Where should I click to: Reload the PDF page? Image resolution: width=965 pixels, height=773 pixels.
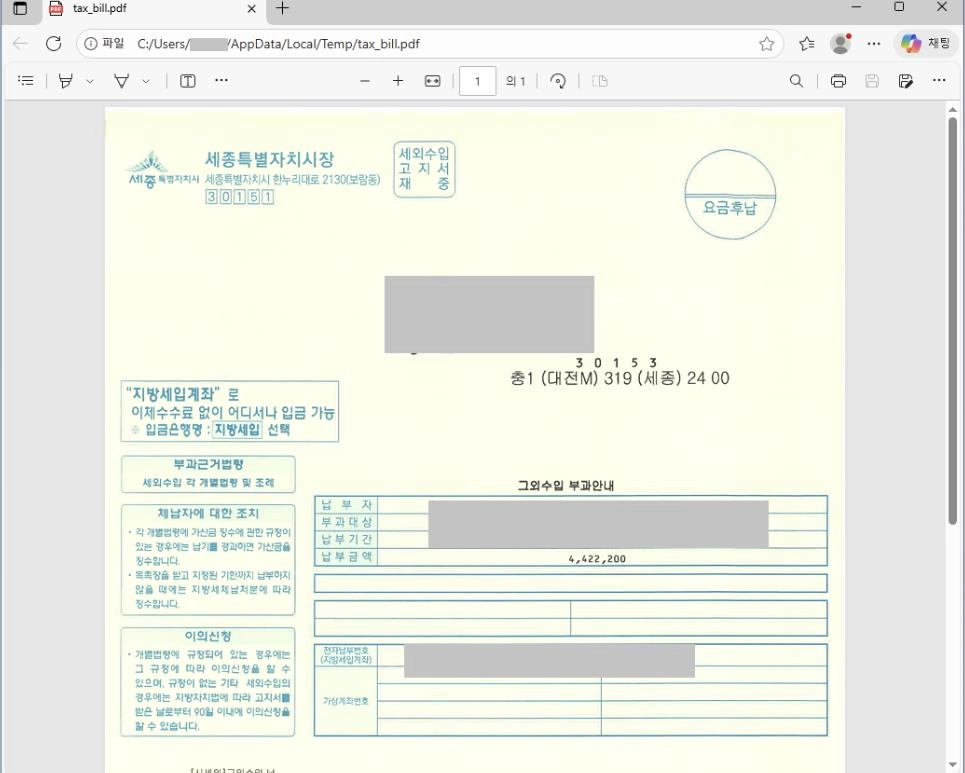click(x=53, y=44)
